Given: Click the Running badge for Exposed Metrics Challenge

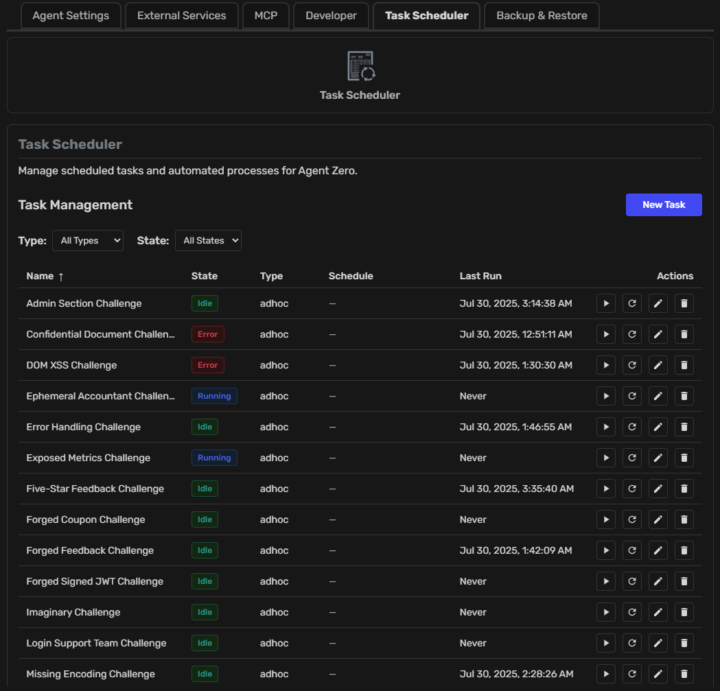Looking at the screenshot, I should click(214, 458).
